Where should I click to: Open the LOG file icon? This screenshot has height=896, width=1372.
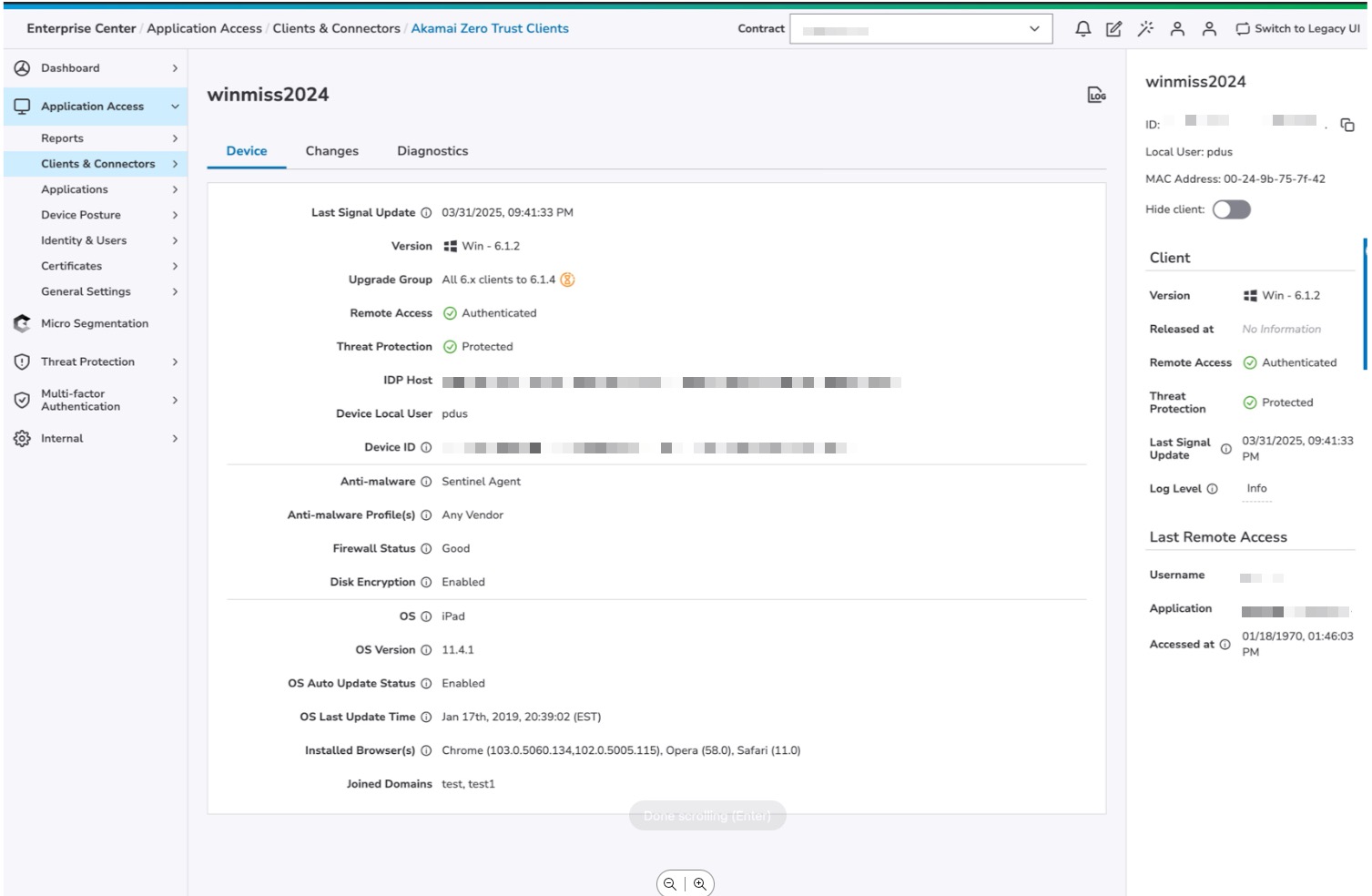(x=1096, y=95)
